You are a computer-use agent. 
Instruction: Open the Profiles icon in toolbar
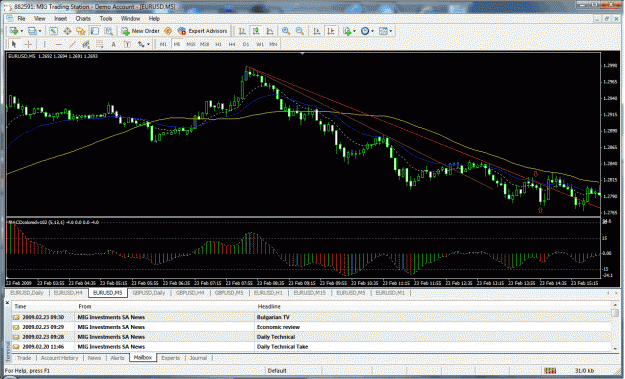(x=32, y=31)
